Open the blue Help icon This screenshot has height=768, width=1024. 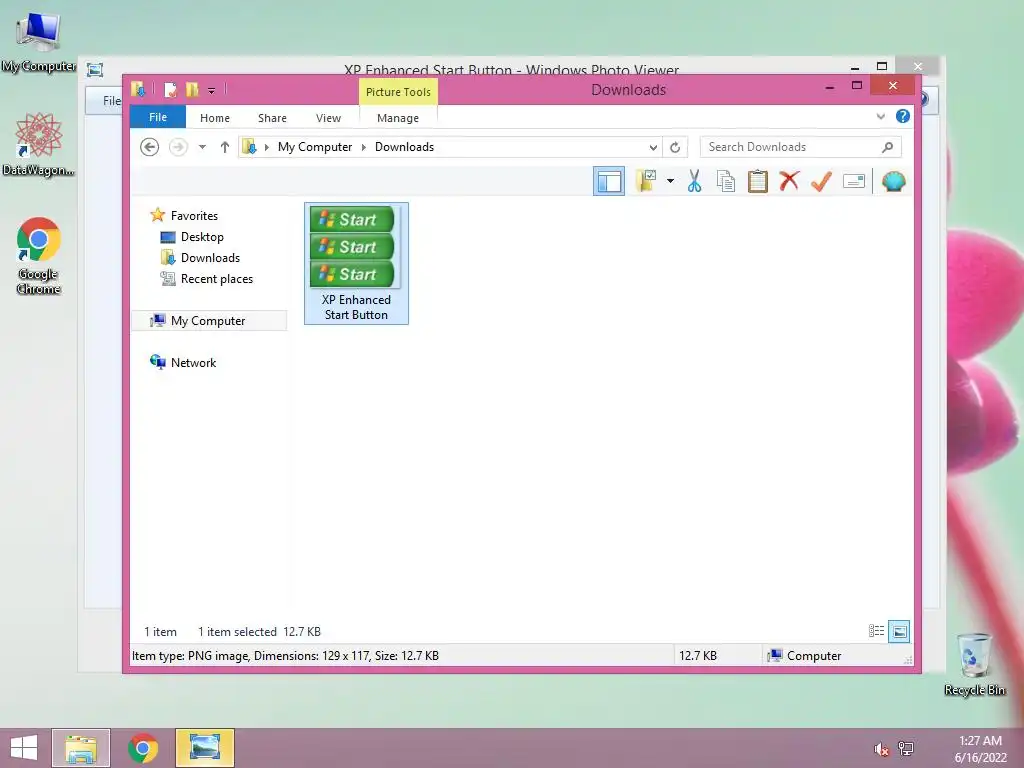point(903,116)
